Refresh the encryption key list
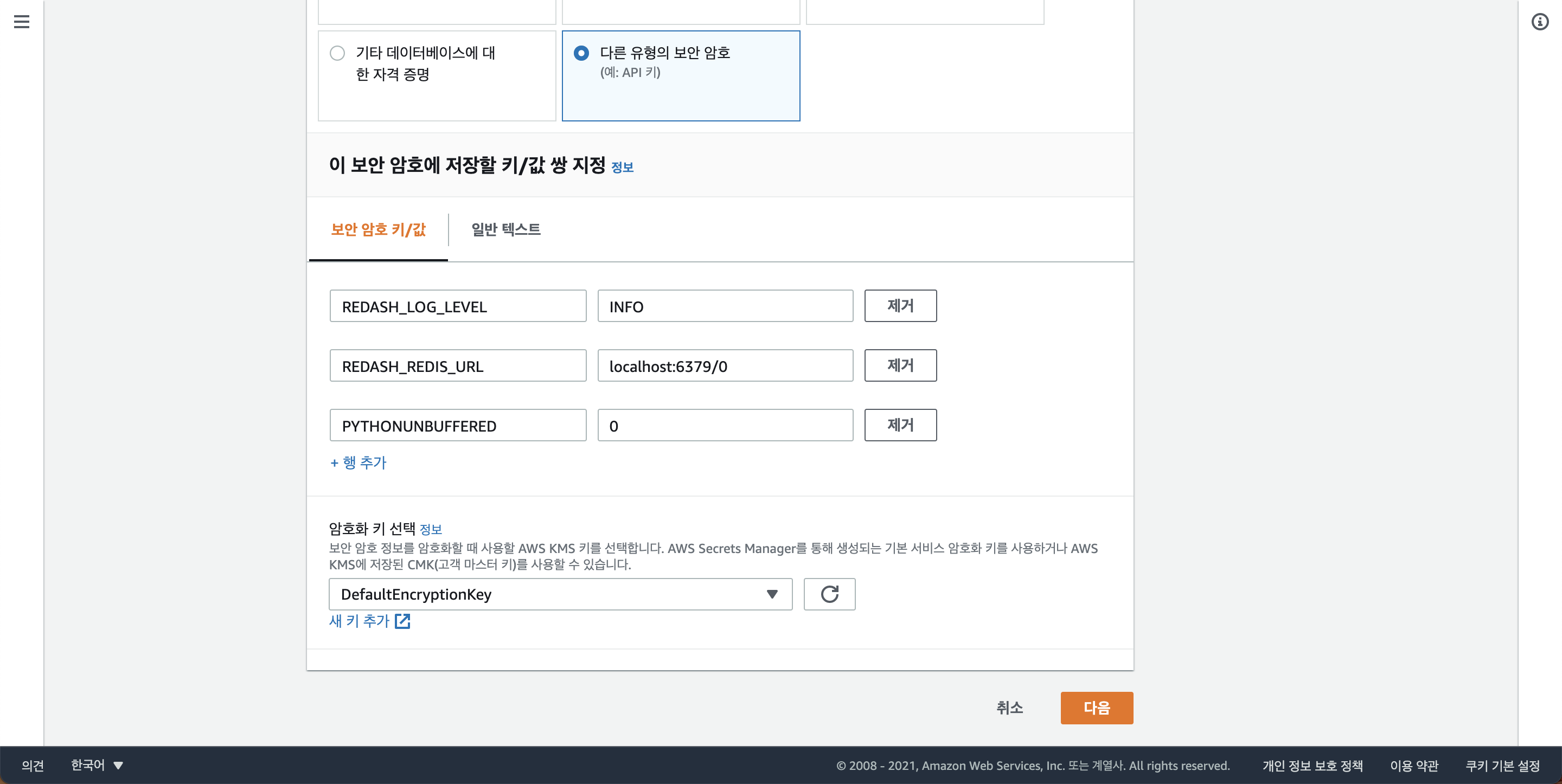Image resolution: width=1562 pixels, height=784 pixels. click(829, 594)
